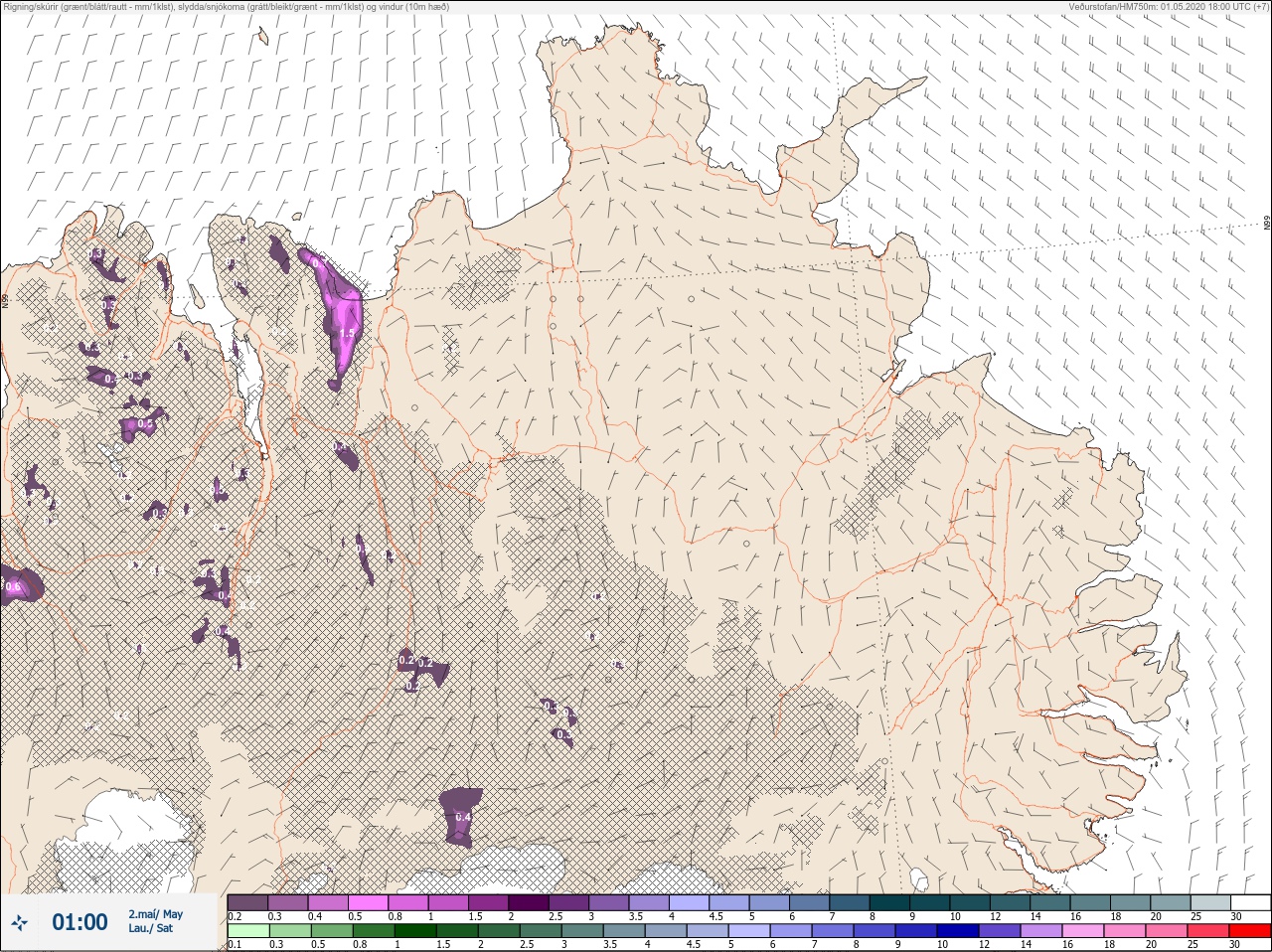Click the bright pink 0.5 swatch in upper legend
The image size is (1272, 952).
[368, 902]
